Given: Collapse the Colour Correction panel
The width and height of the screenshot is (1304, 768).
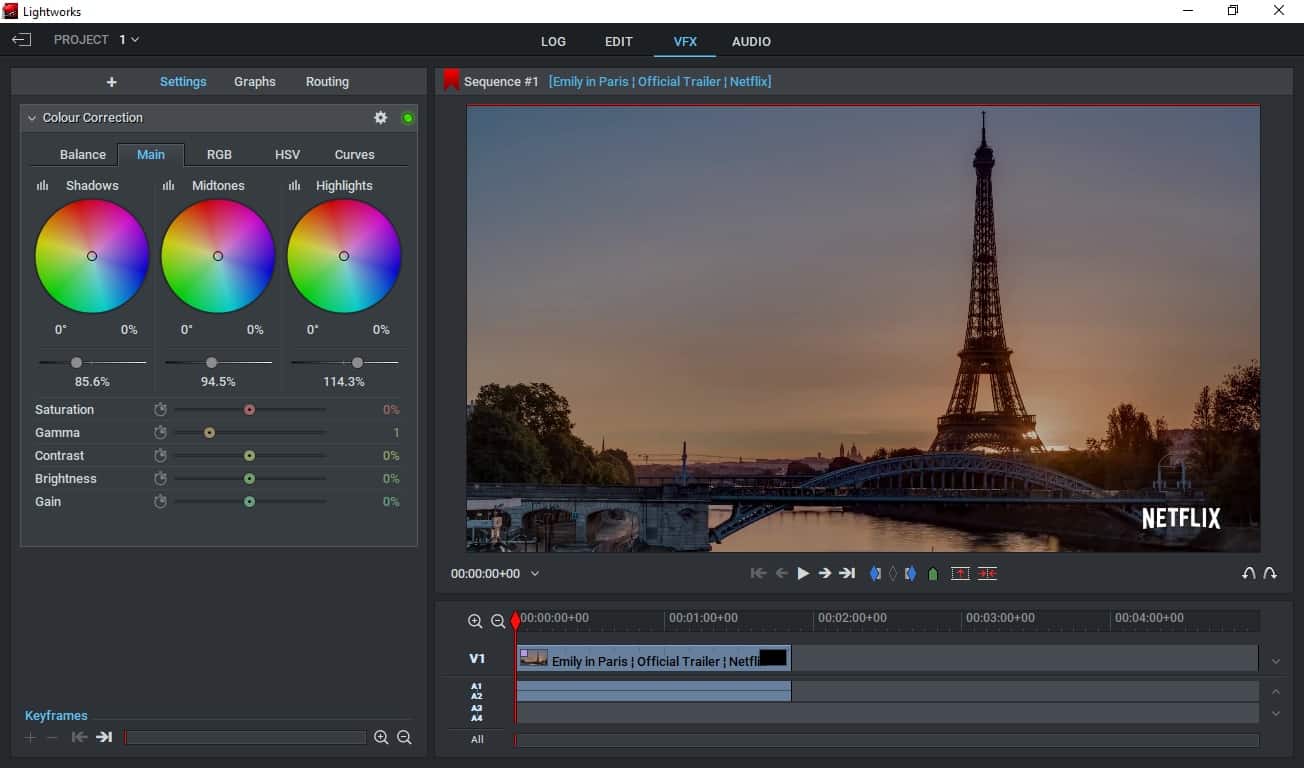Looking at the screenshot, I should click(x=32, y=118).
